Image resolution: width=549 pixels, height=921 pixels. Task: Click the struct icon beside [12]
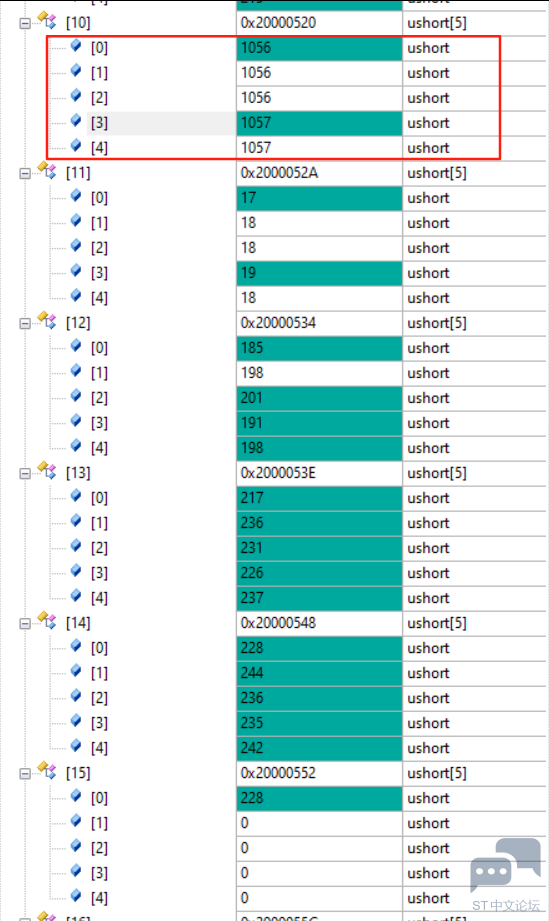pyautogui.click(x=46, y=321)
